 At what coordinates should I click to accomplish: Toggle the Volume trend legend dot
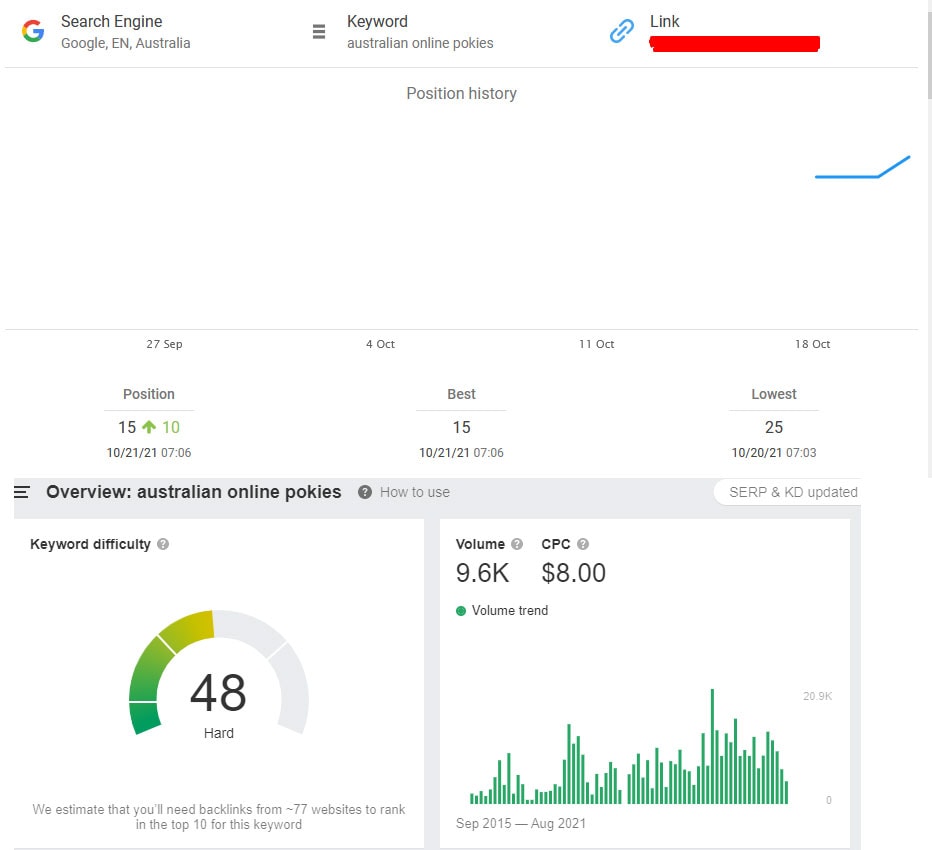tap(461, 611)
